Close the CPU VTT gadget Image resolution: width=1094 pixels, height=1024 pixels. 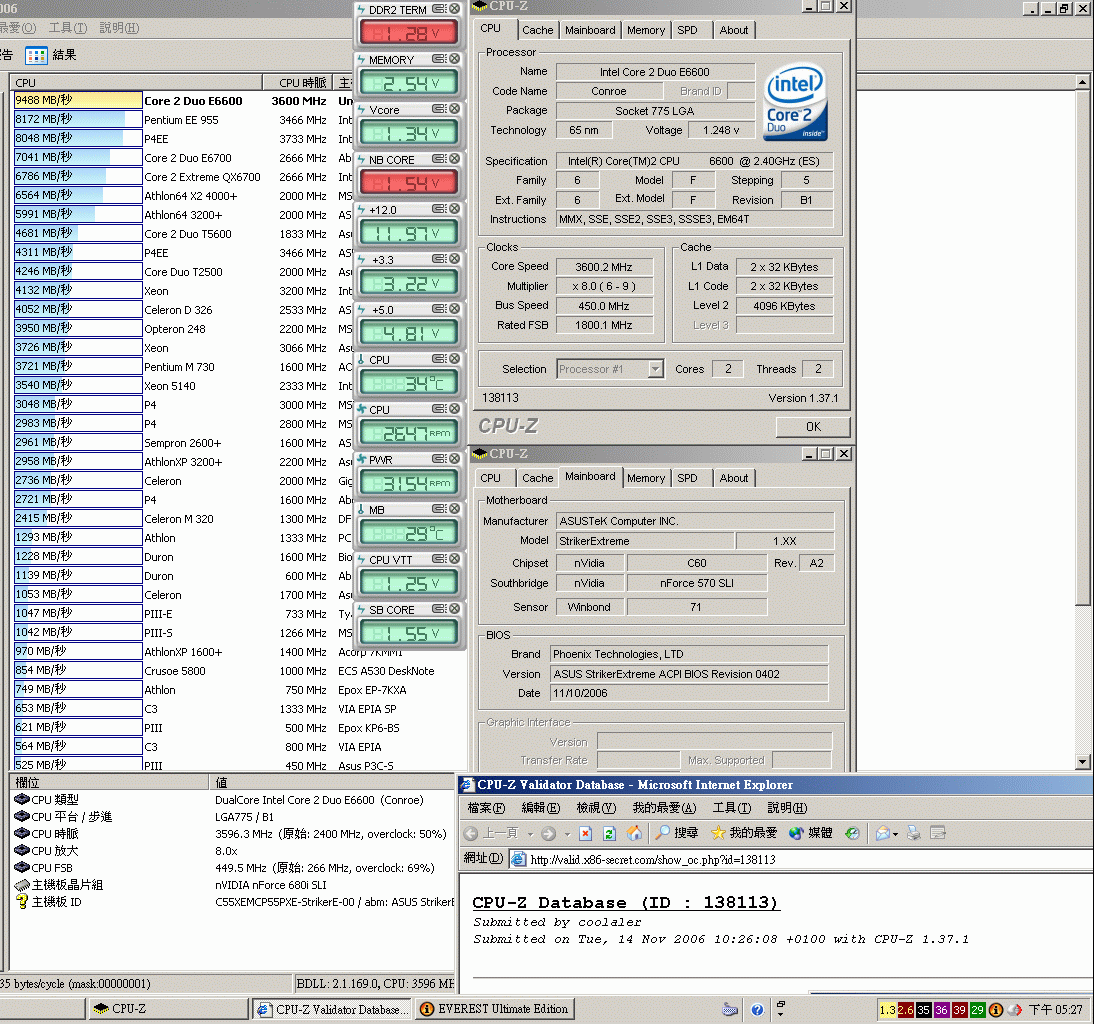pyautogui.click(x=455, y=559)
